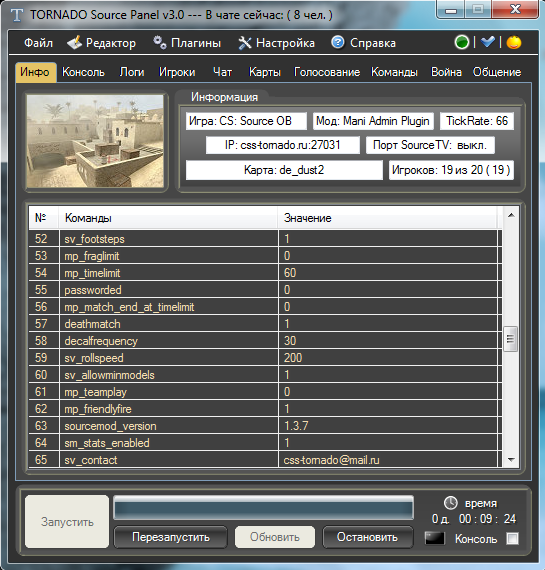
Task: Switch to the Консоль tab
Action: click(83, 72)
